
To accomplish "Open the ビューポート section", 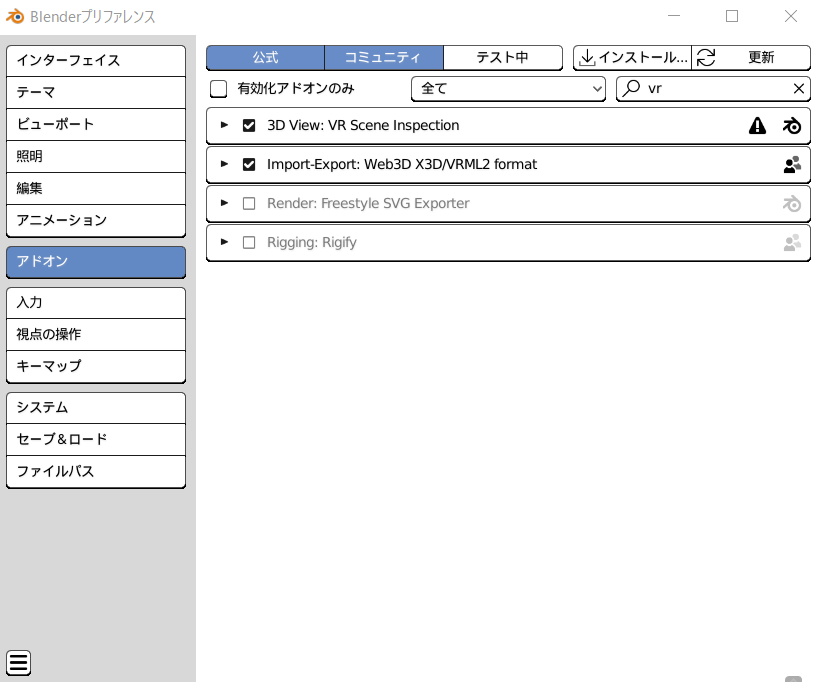I will point(96,125).
